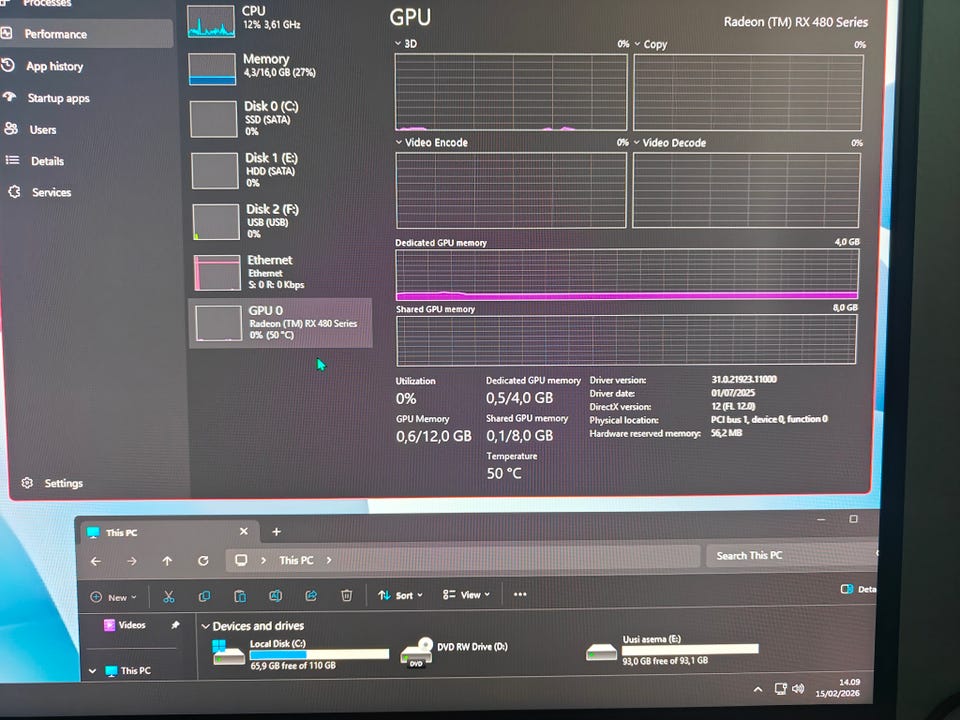The height and width of the screenshot is (720, 960).
Task: Click the 50 °C temperature value
Action: click(504, 473)
